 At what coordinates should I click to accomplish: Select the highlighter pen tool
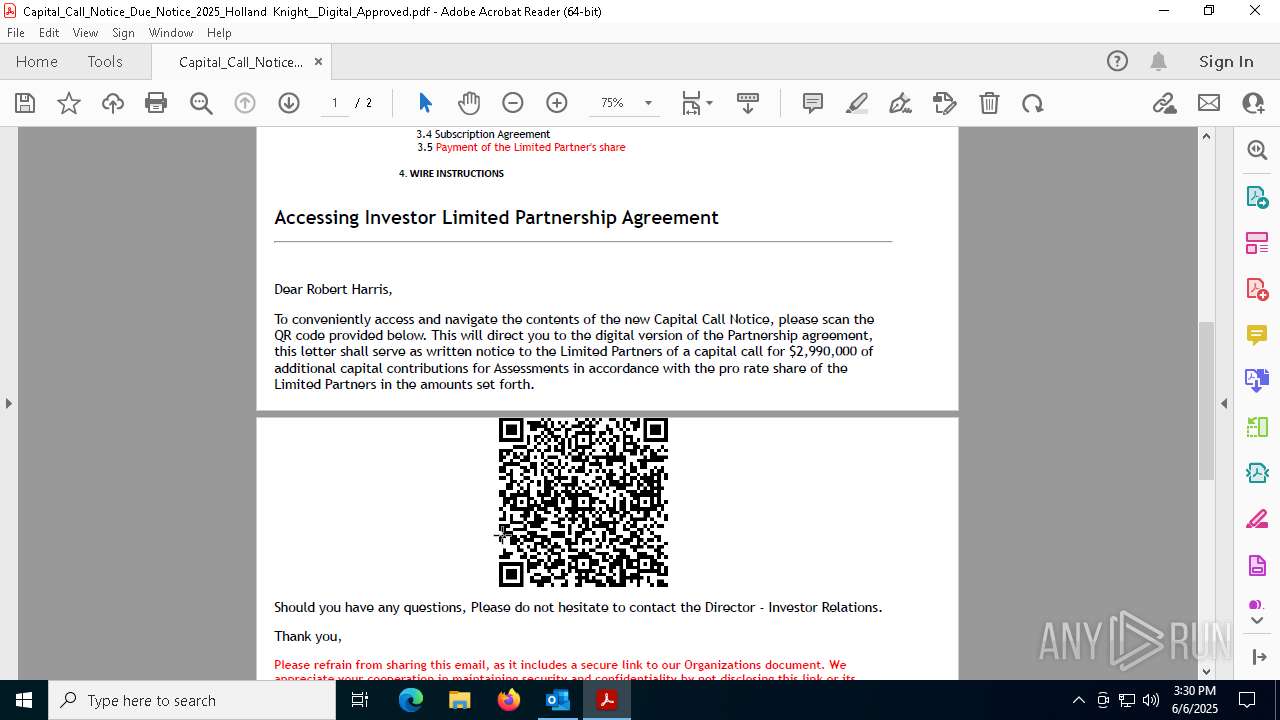(x=857, y=103)
